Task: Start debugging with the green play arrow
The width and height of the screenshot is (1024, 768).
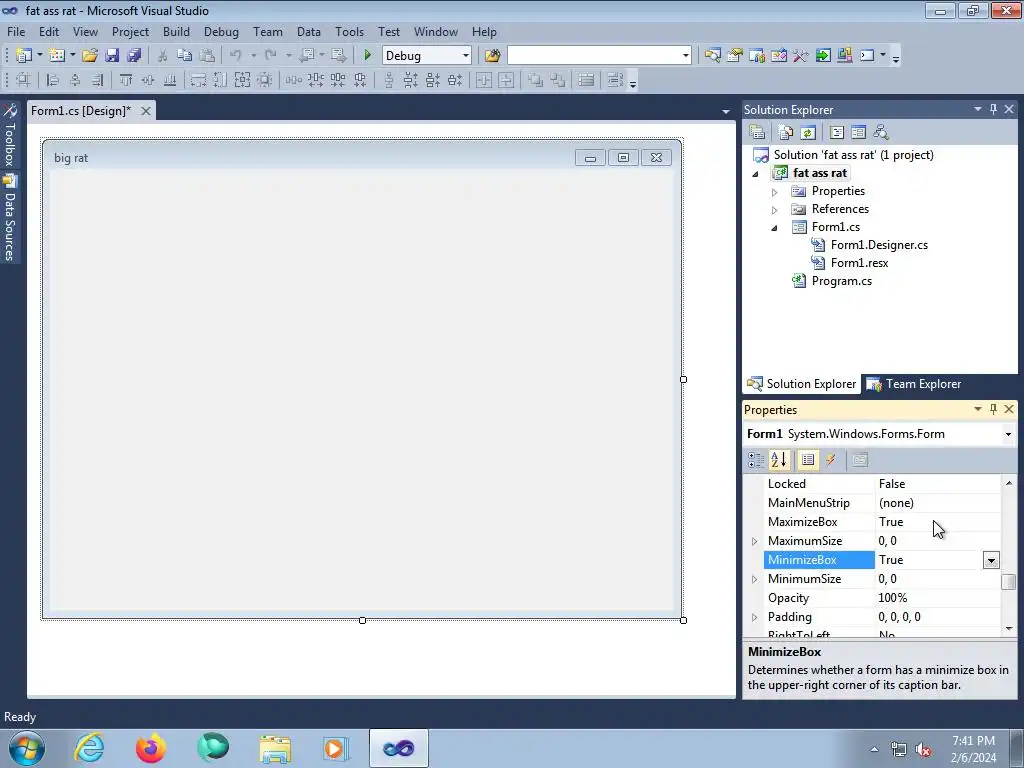Action: 368,56
